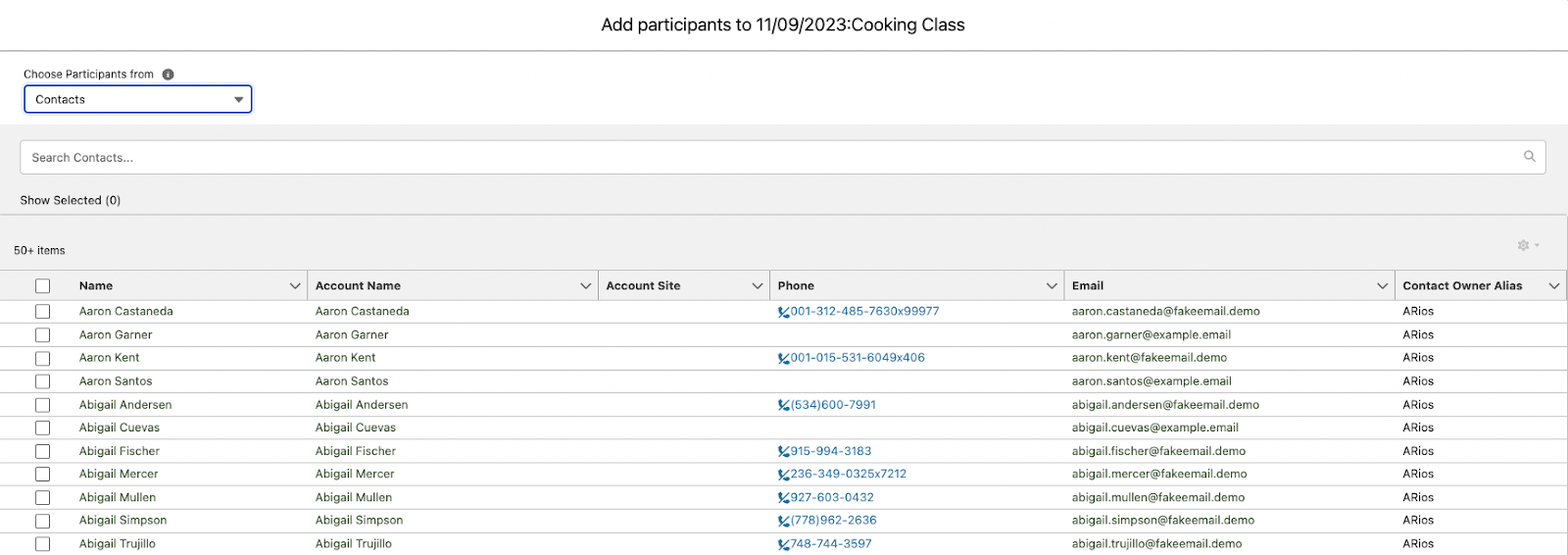
Task: Click the Show Selected (0) link
Action: pos(71,200)
